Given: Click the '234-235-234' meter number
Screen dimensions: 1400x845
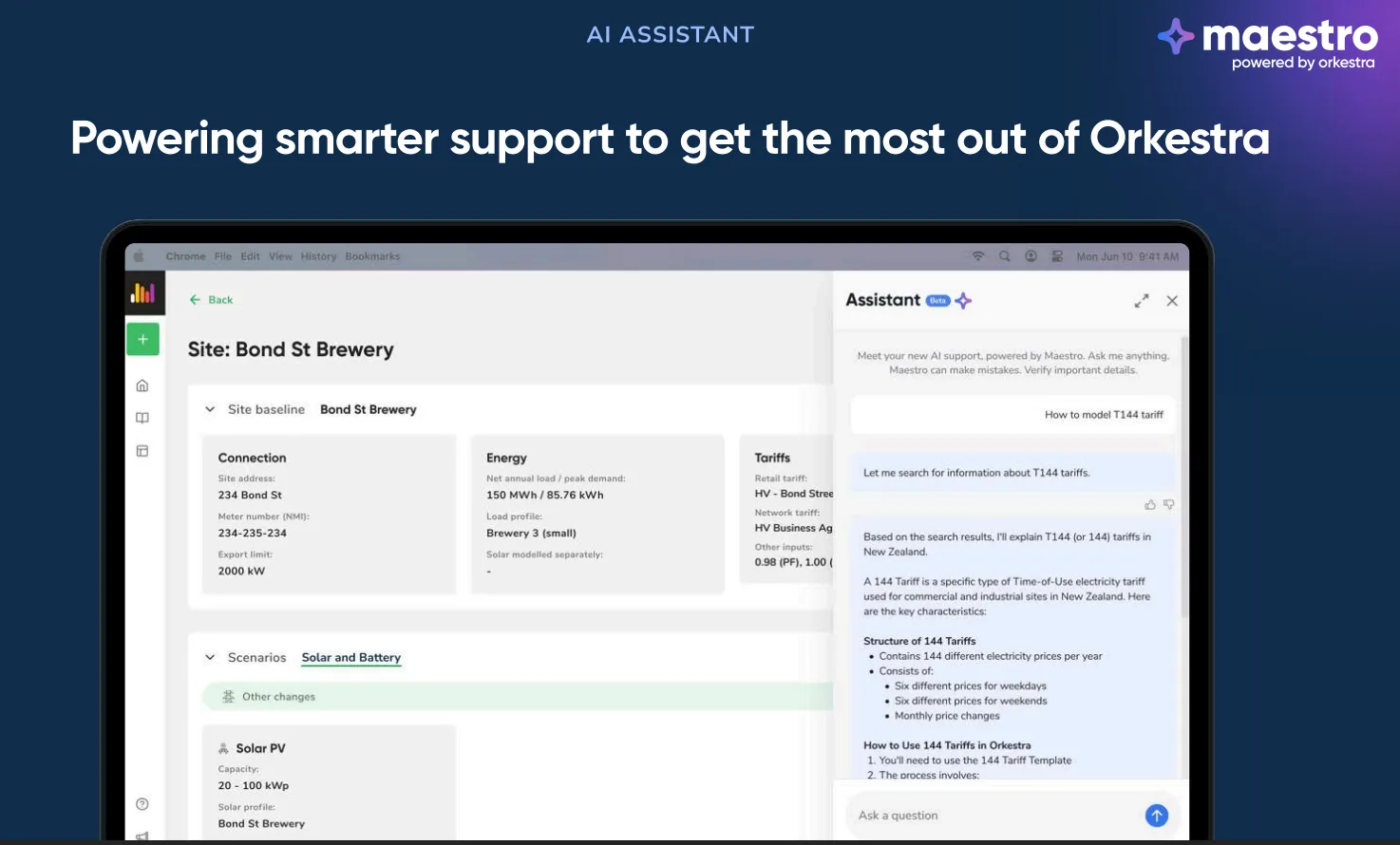Looking at the screenshot, I should click(253, 534).
